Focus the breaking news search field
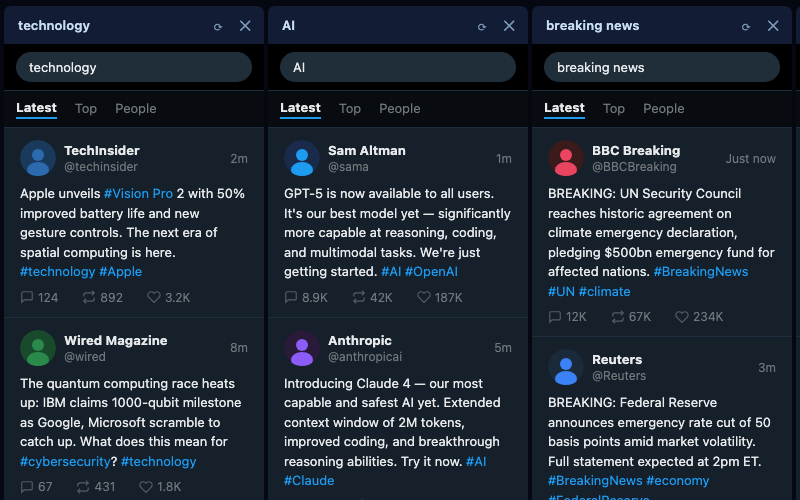Viewport: 800px width, 500px height. click(x=662, y=67)
